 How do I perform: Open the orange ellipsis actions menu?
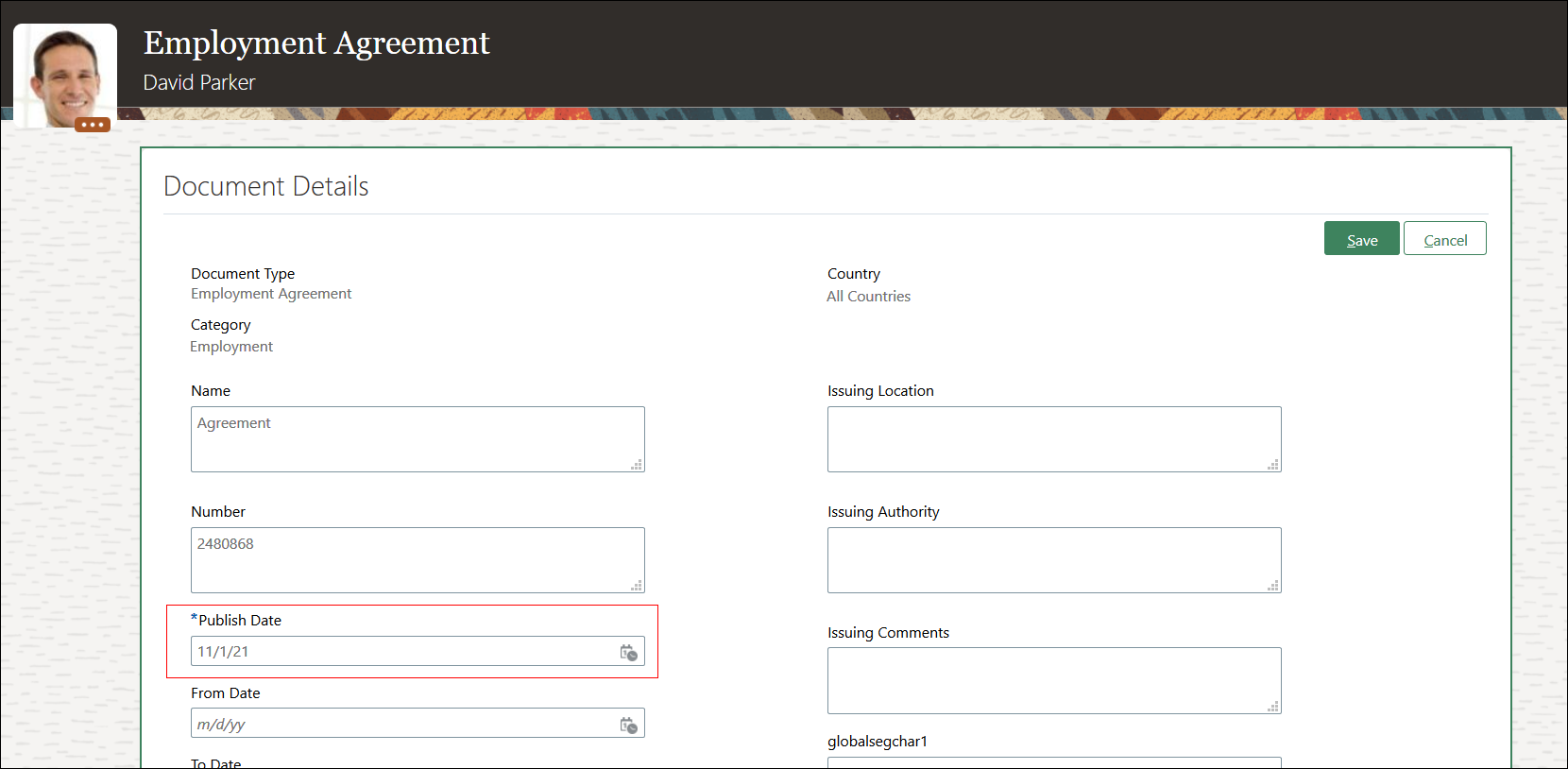[93, 125]
